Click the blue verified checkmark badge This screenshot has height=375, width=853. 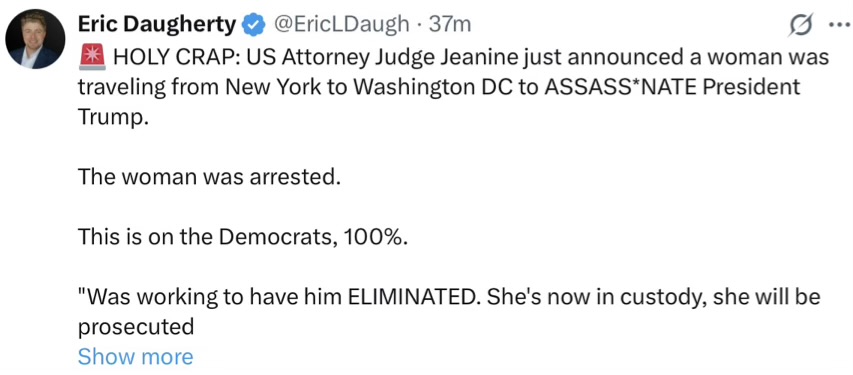coord(254,25)
